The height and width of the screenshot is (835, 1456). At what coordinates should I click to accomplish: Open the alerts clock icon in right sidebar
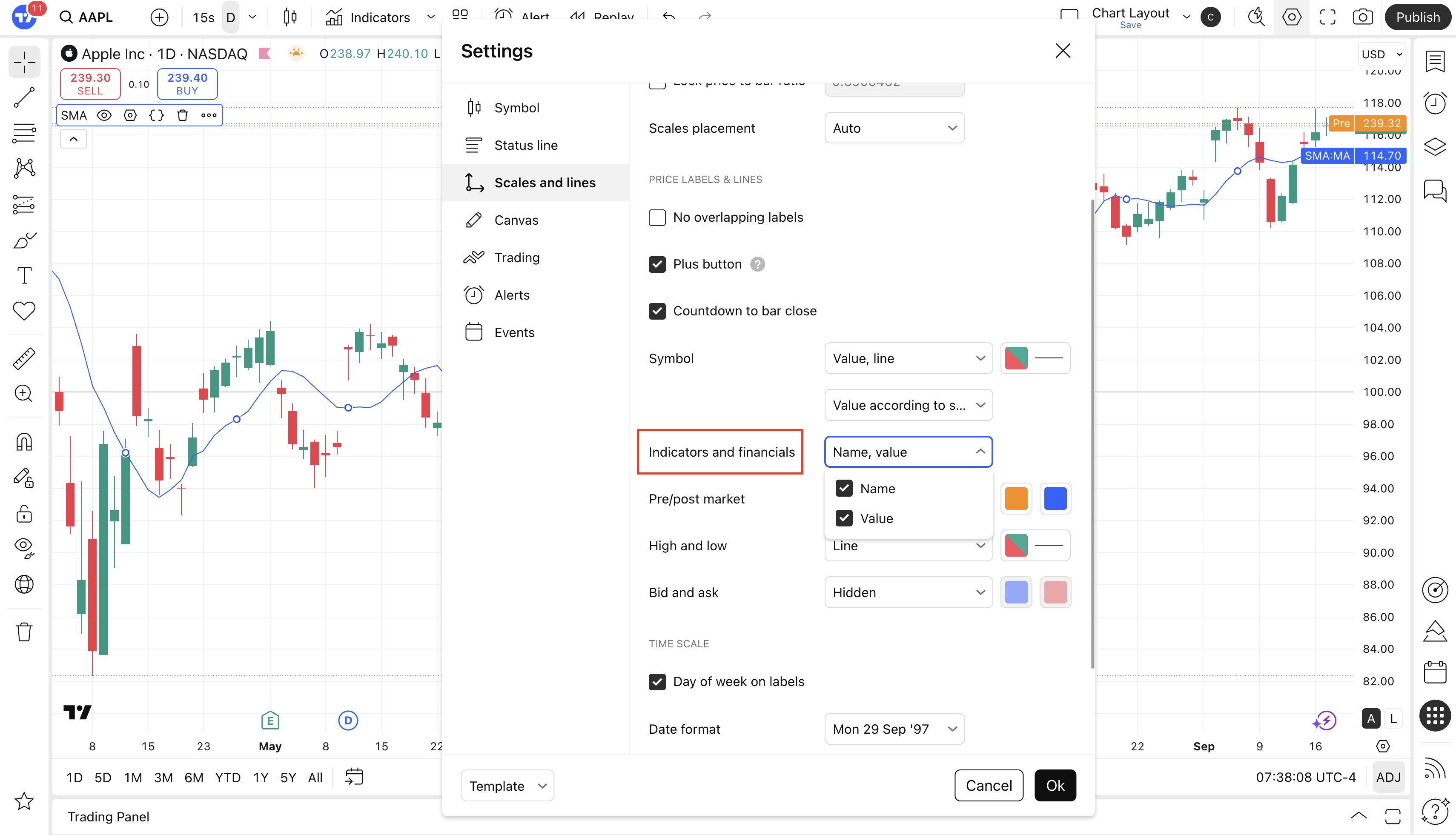(1435, 103)
